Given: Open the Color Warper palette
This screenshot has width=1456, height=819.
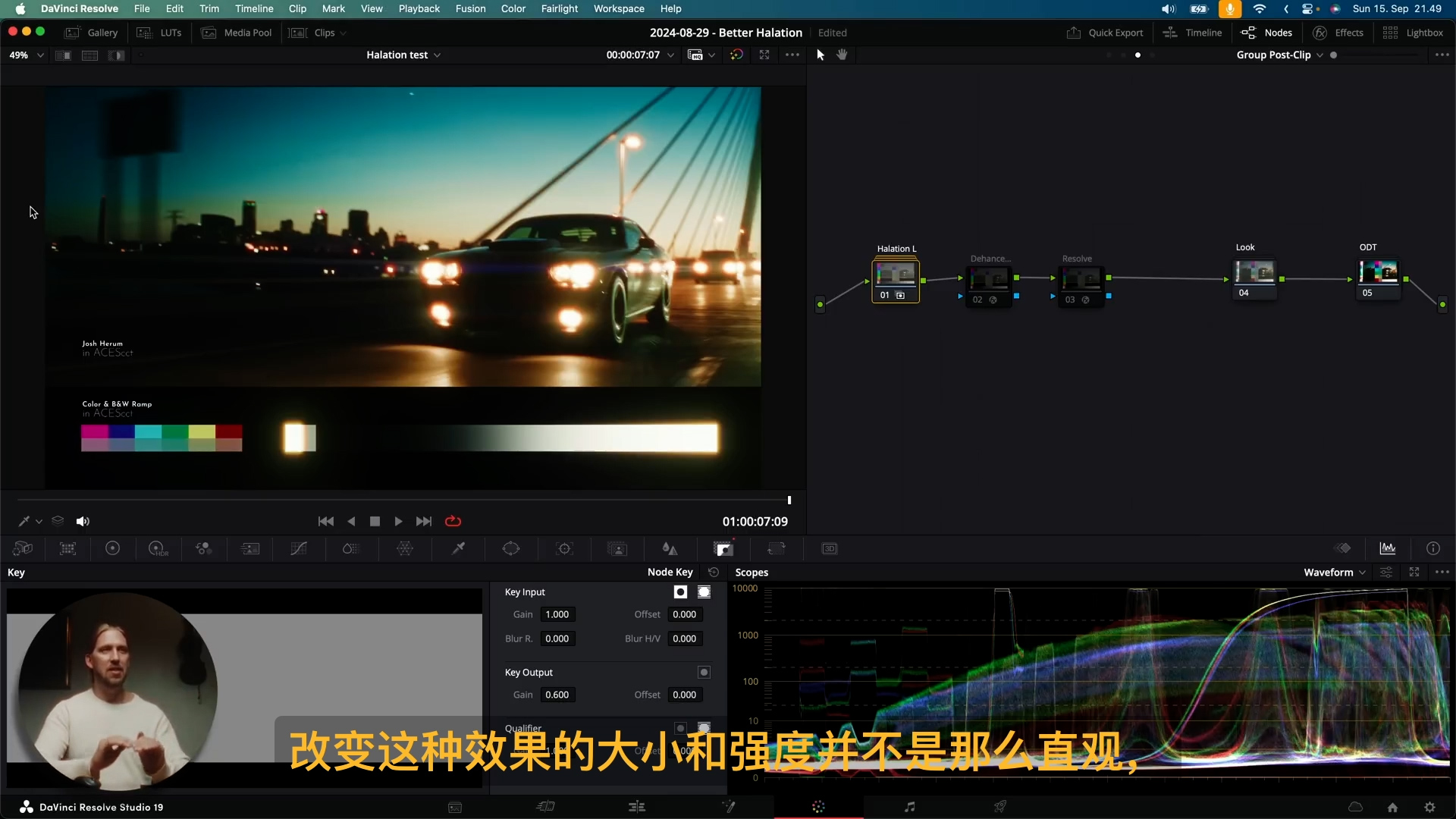Looking at the screenshot, I should point(405,548).
